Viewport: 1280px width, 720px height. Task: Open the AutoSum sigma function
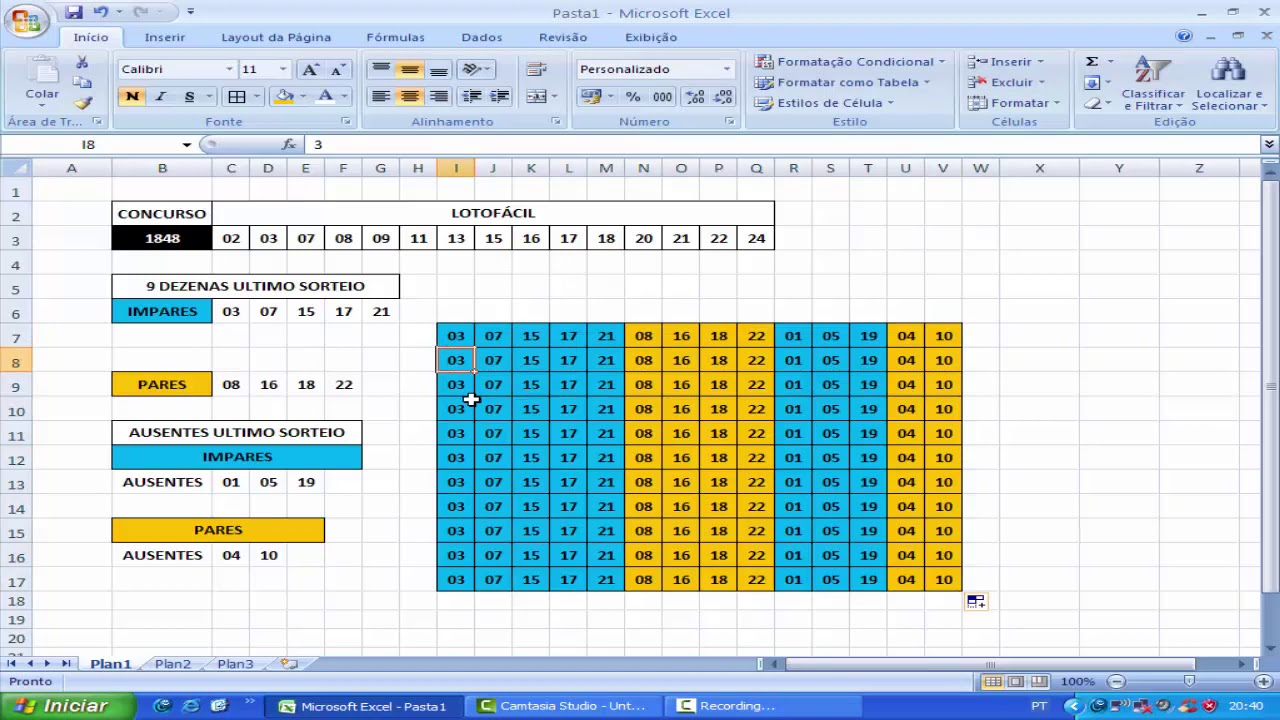(x=1092, y=62)
